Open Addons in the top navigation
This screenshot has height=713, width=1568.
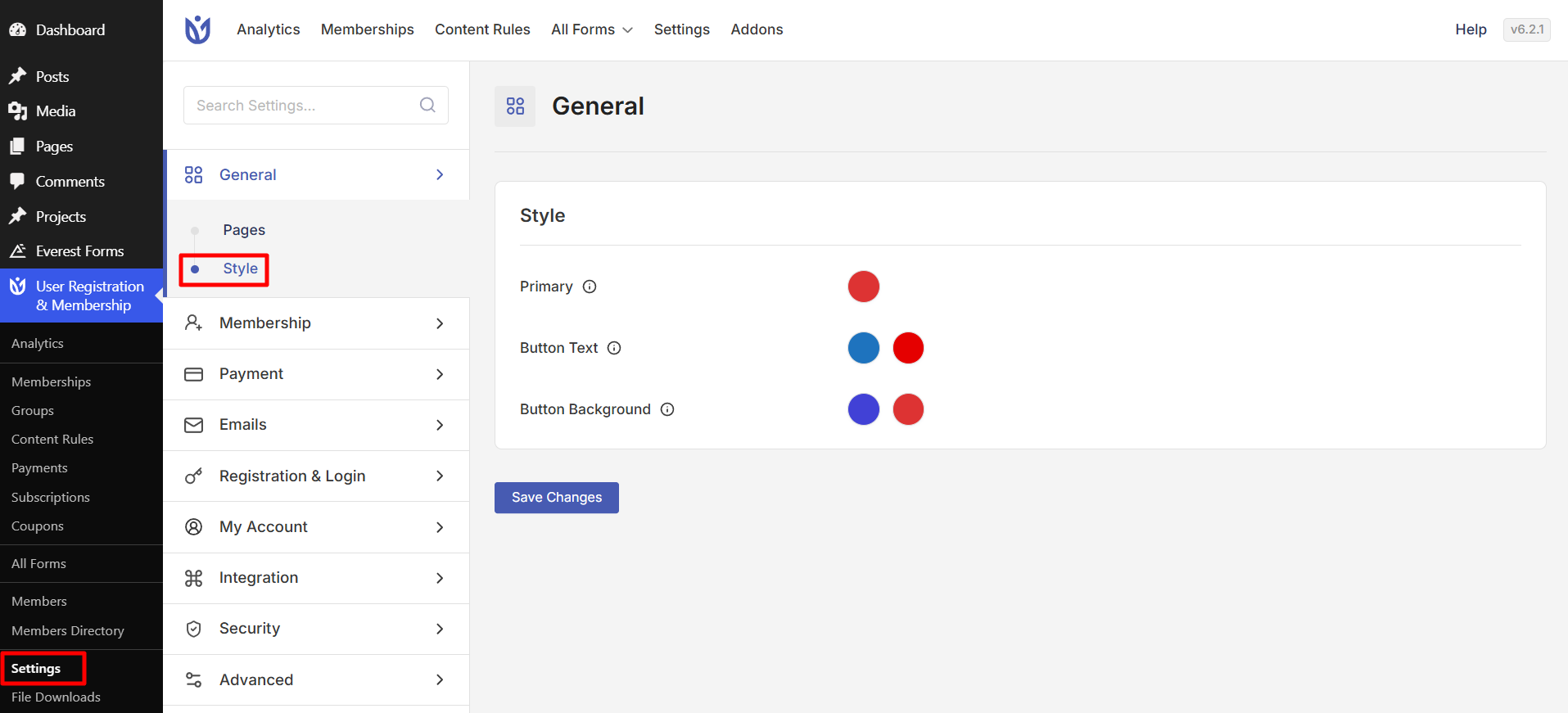757,29
